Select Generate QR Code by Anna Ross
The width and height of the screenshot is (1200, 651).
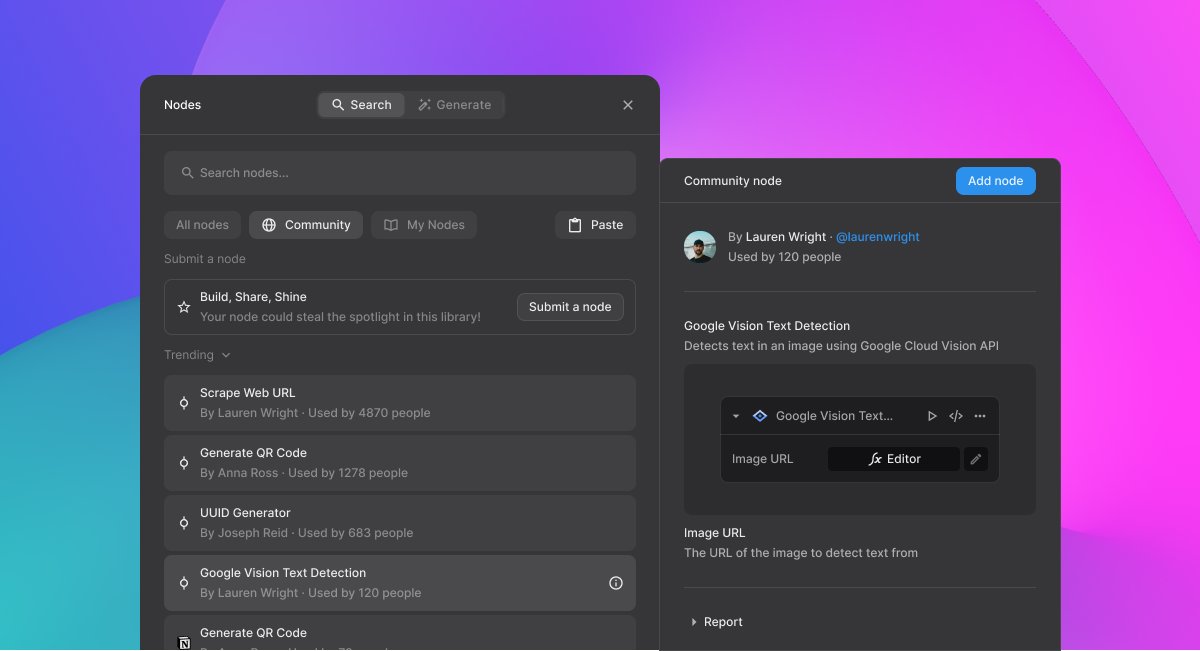coord(400,463)
